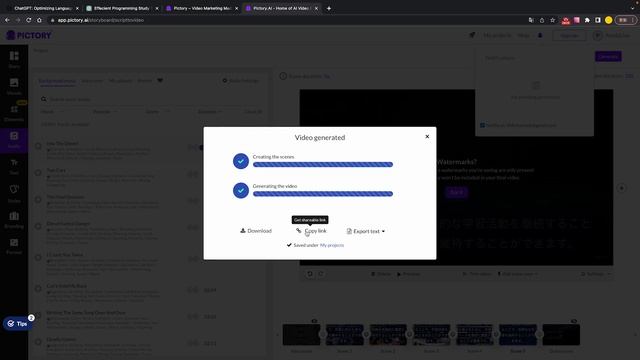The image size is (640, 360).
Task: Open the Tips button
Action: point(17,324)
